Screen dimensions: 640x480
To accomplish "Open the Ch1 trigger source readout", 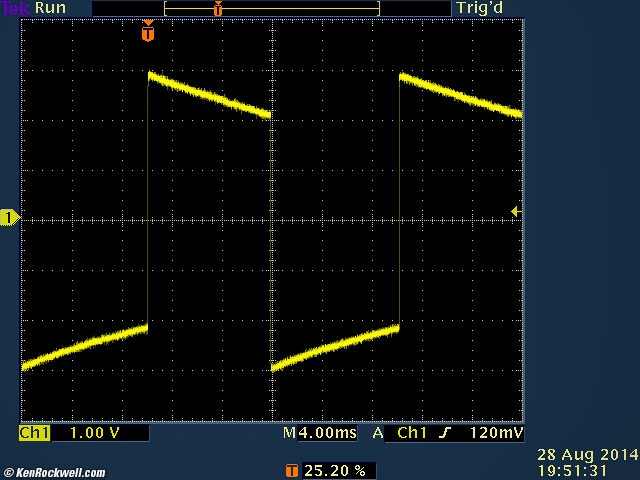I will click(x=413, y=434).
